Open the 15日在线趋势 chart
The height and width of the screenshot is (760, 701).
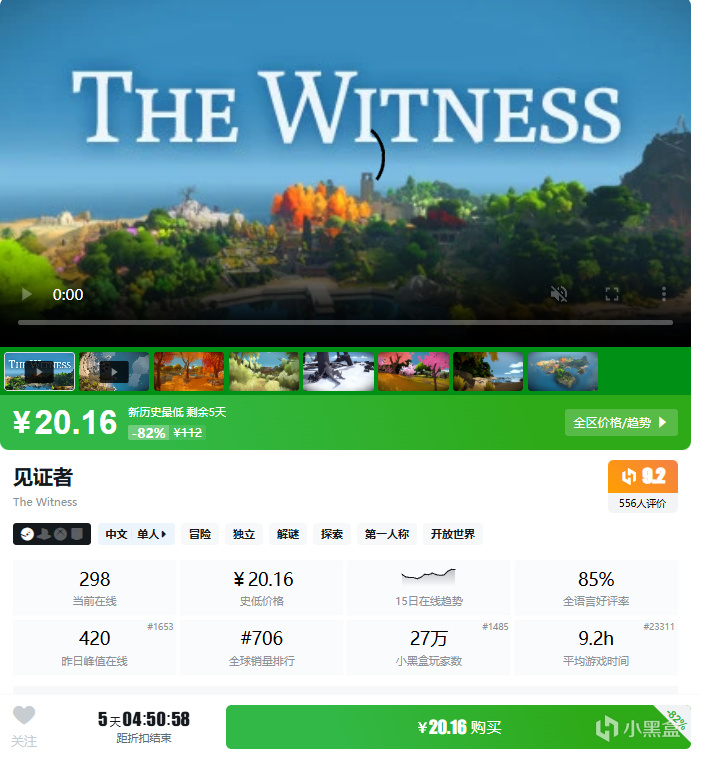(x=429, y=587)
